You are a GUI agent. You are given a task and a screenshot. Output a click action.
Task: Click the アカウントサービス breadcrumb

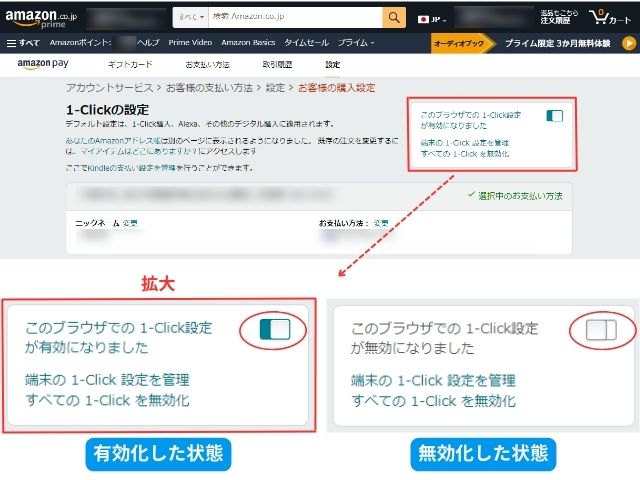109,88
